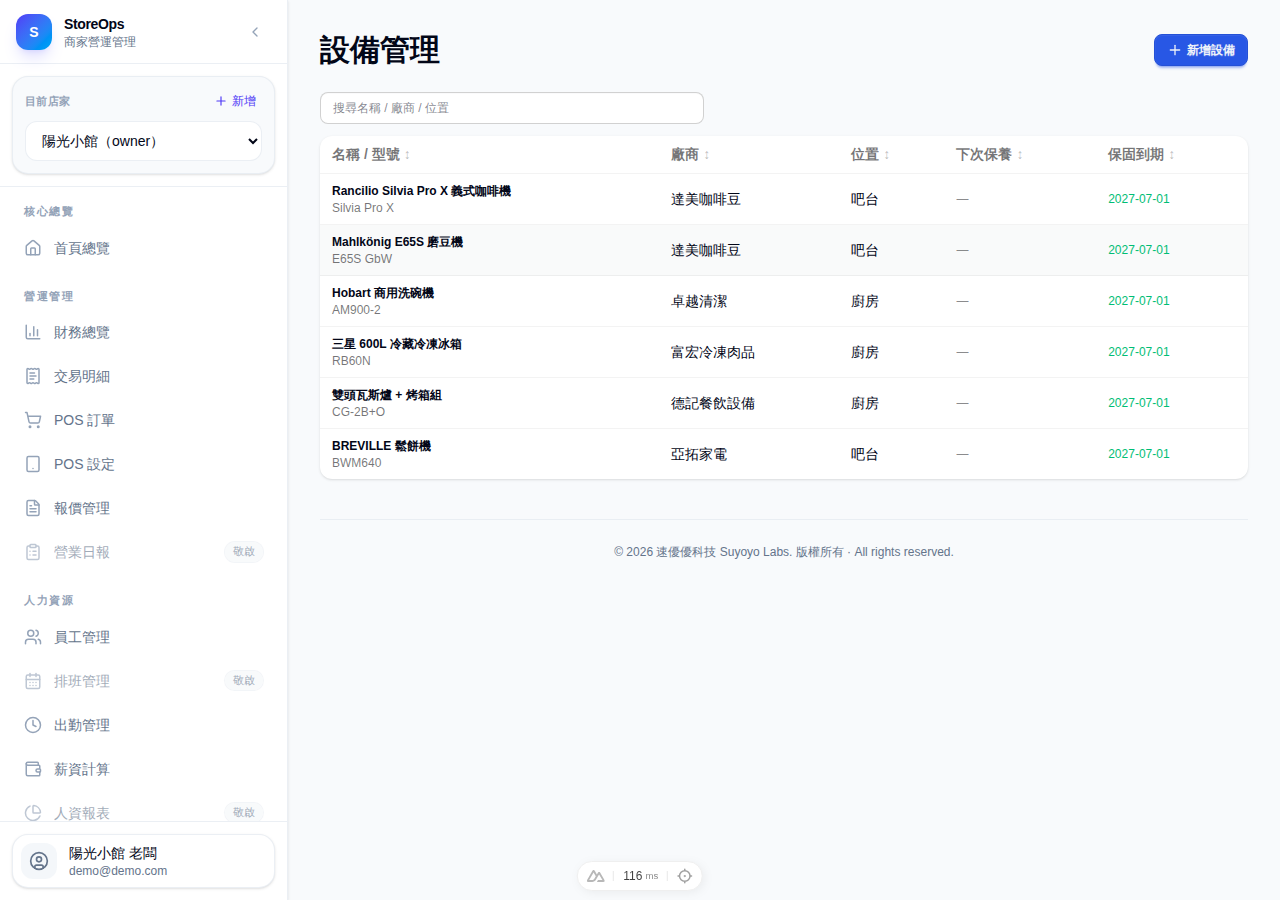Click the 廠商 column sort arrows icon
Image resolution: width=1280 pixels, height=900 pixels.
click(x=707, y=155)
